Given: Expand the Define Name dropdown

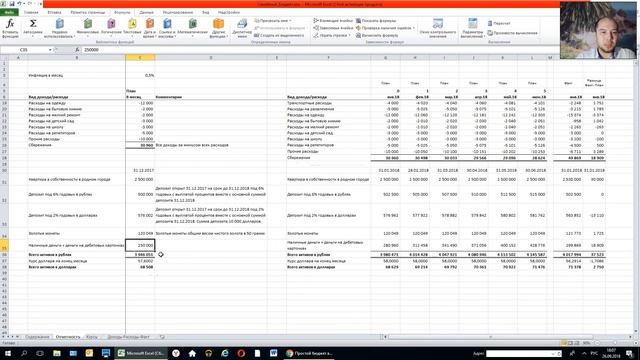Looking at the screenshot, I should 290,20.
